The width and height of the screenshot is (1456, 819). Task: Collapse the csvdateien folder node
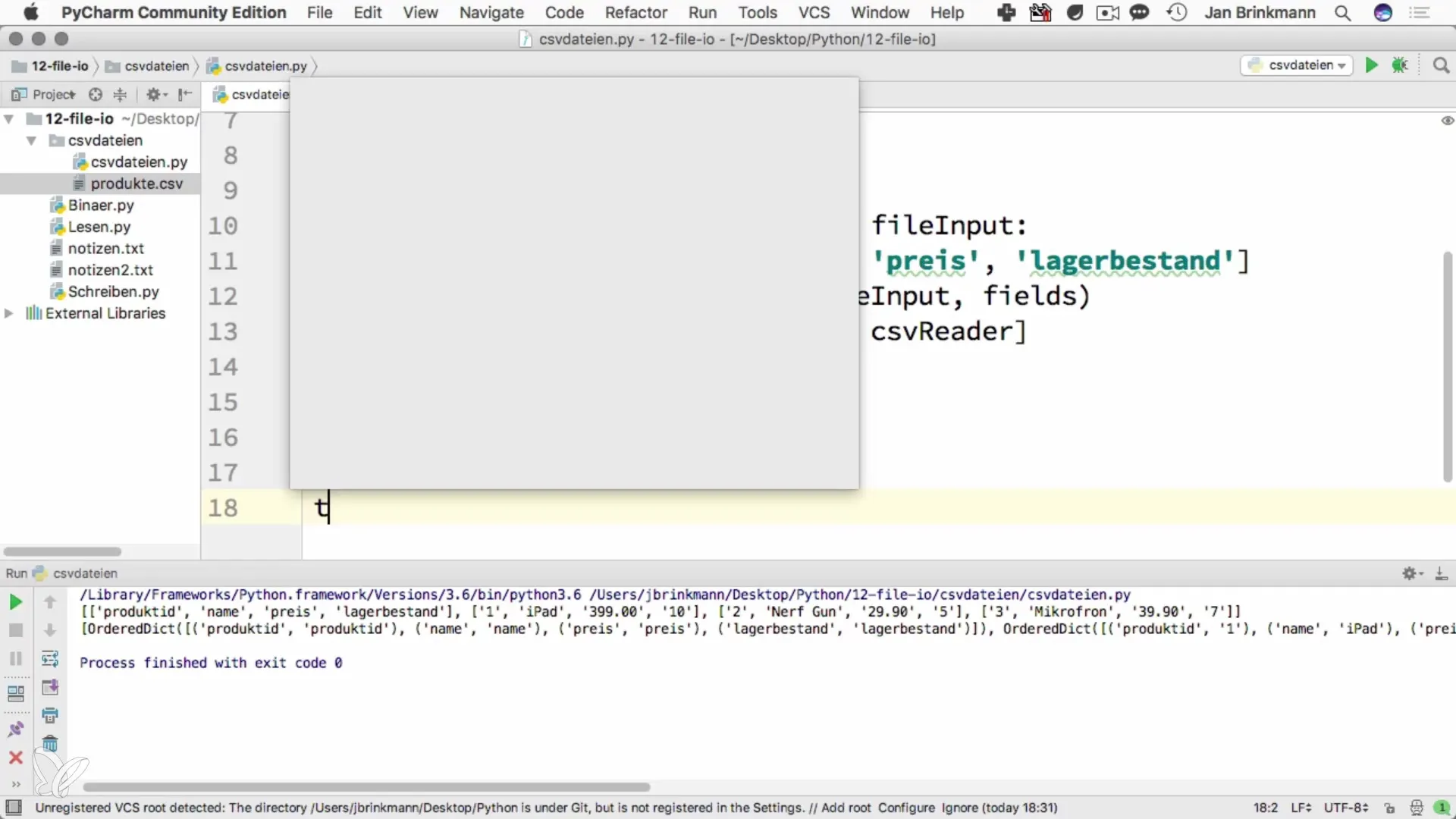pyautogui.click(x=31, y=140)
